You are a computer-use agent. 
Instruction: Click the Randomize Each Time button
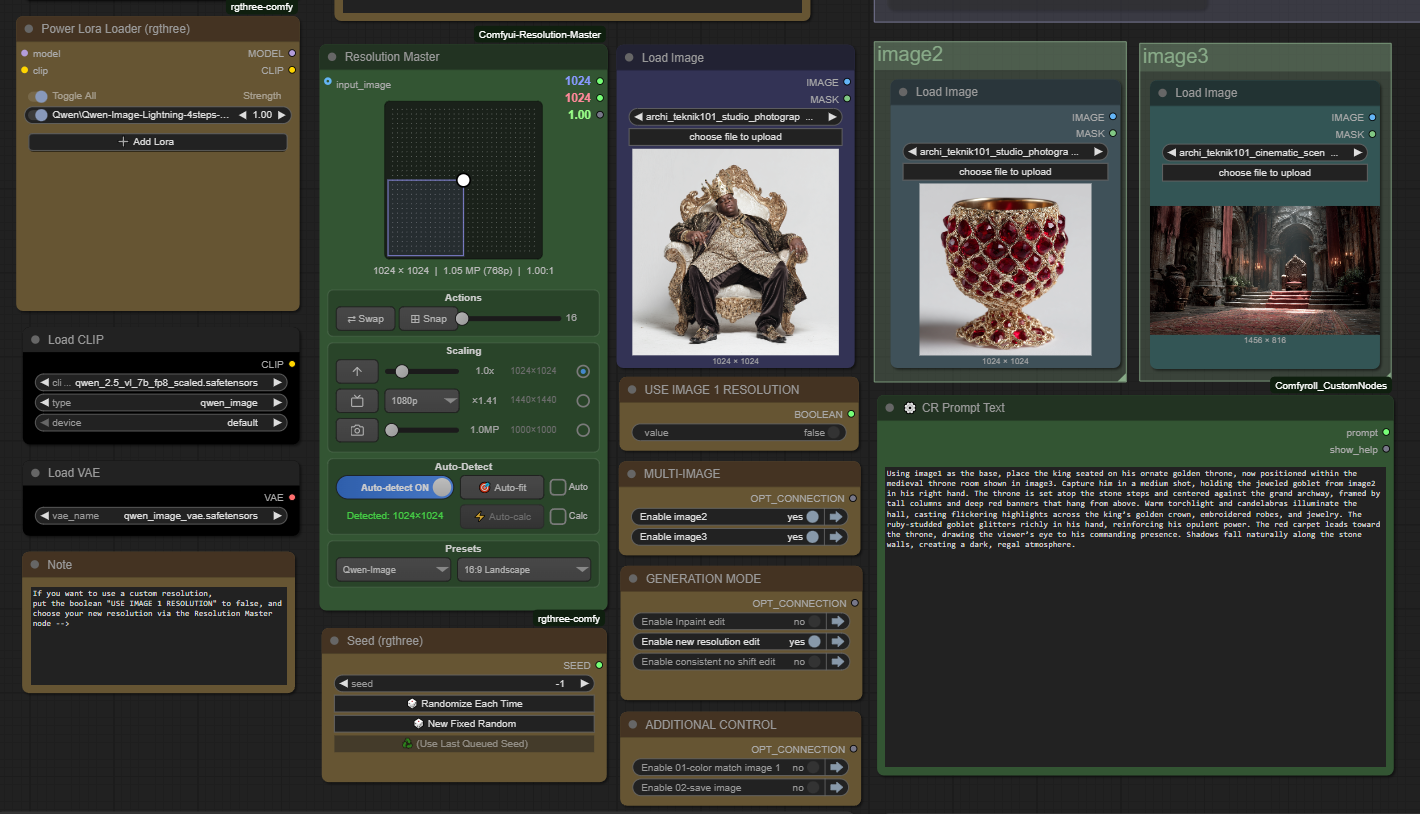coord(464,704)
